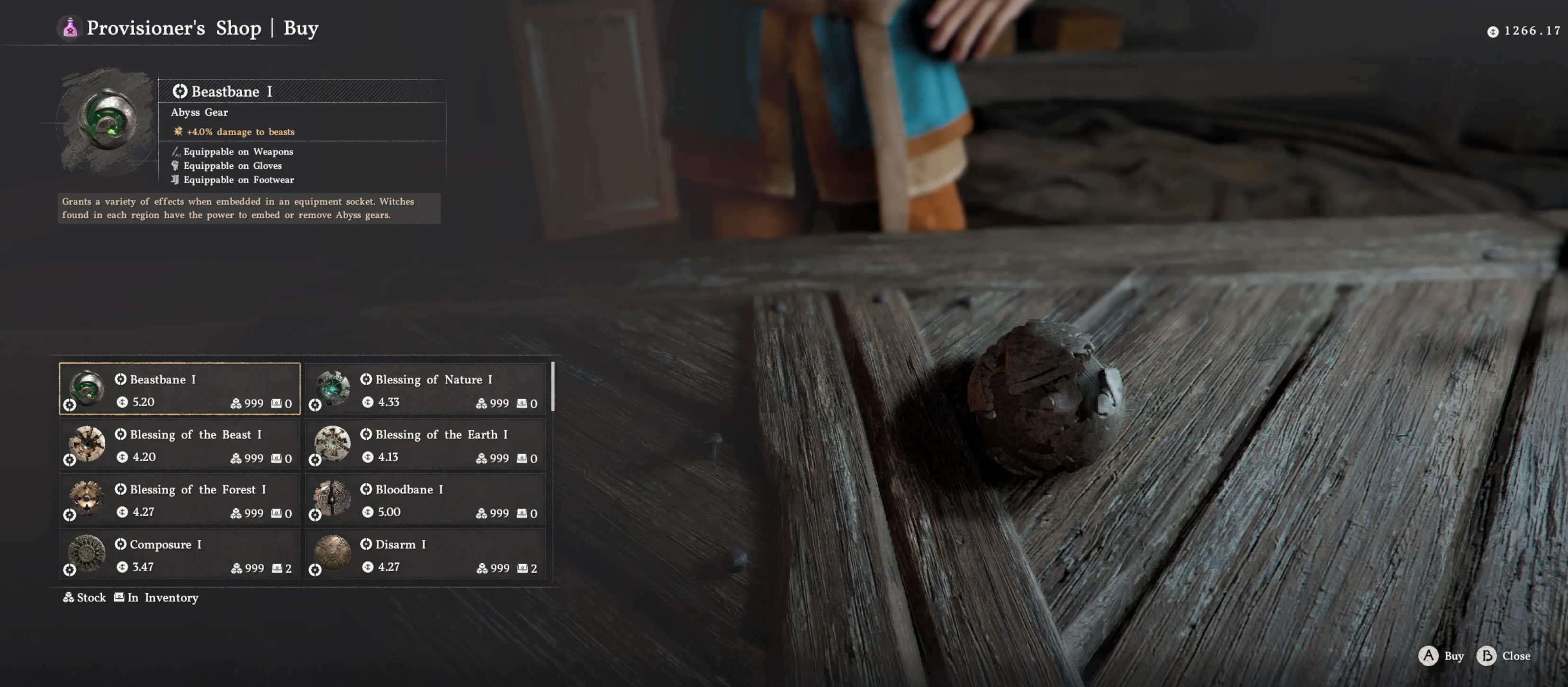The width and height of the screenshot is (1568, 687).
Task: Click the abyss gear icon beside Beastbane I title
Action: coord(180,91)
